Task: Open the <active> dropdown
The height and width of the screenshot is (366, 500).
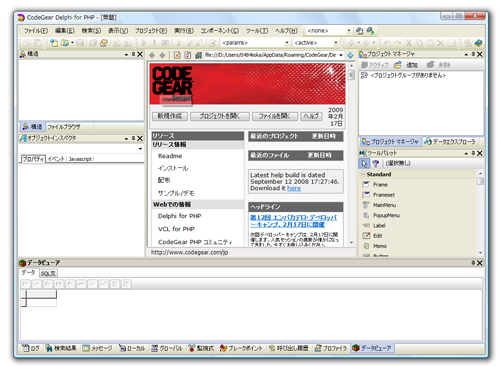Action: (x=336, y=43)
